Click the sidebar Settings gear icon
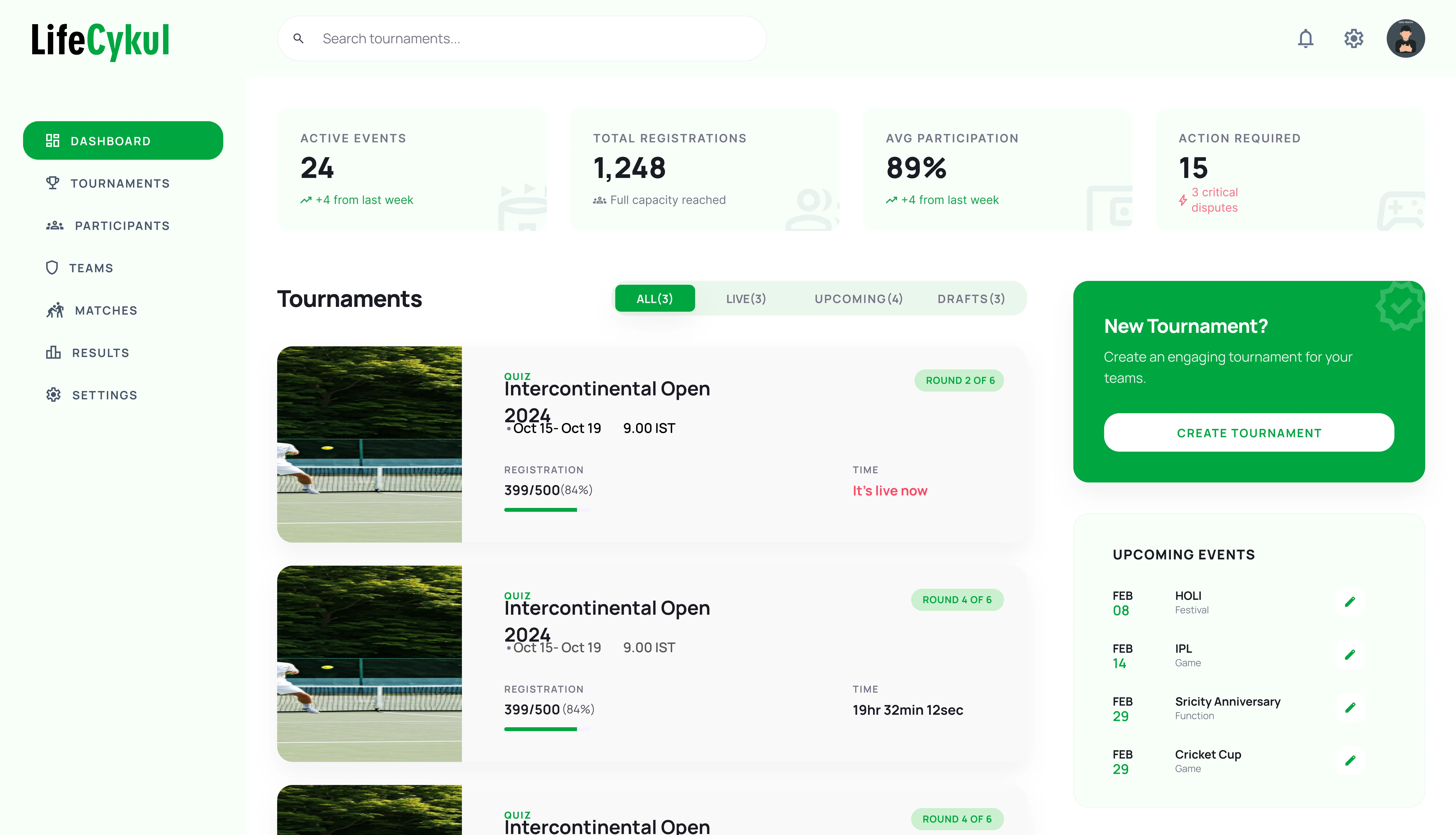 click(x=53, y=395)
